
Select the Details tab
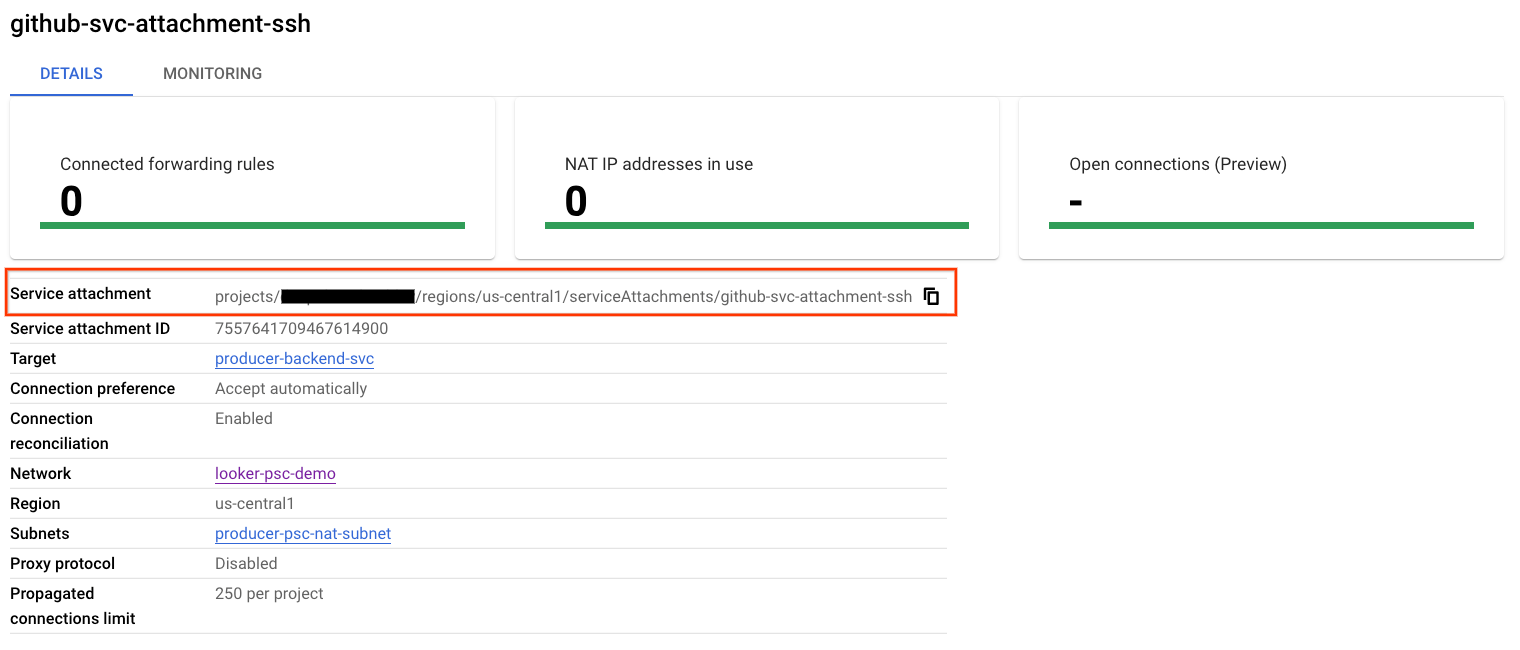(71, 74)
